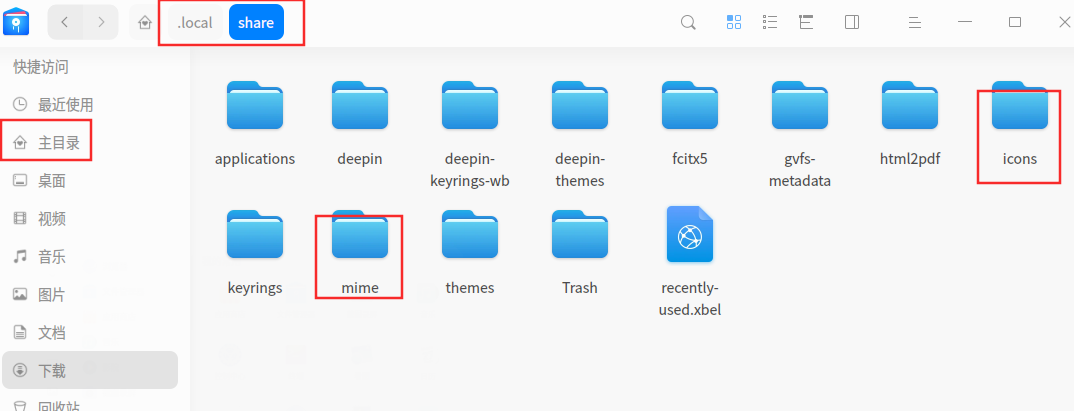The width and height of the screenshot is (1074, 411).
Task: Click the download icon beside 下载
Action: pyautogui.click(x=20, y=371)
